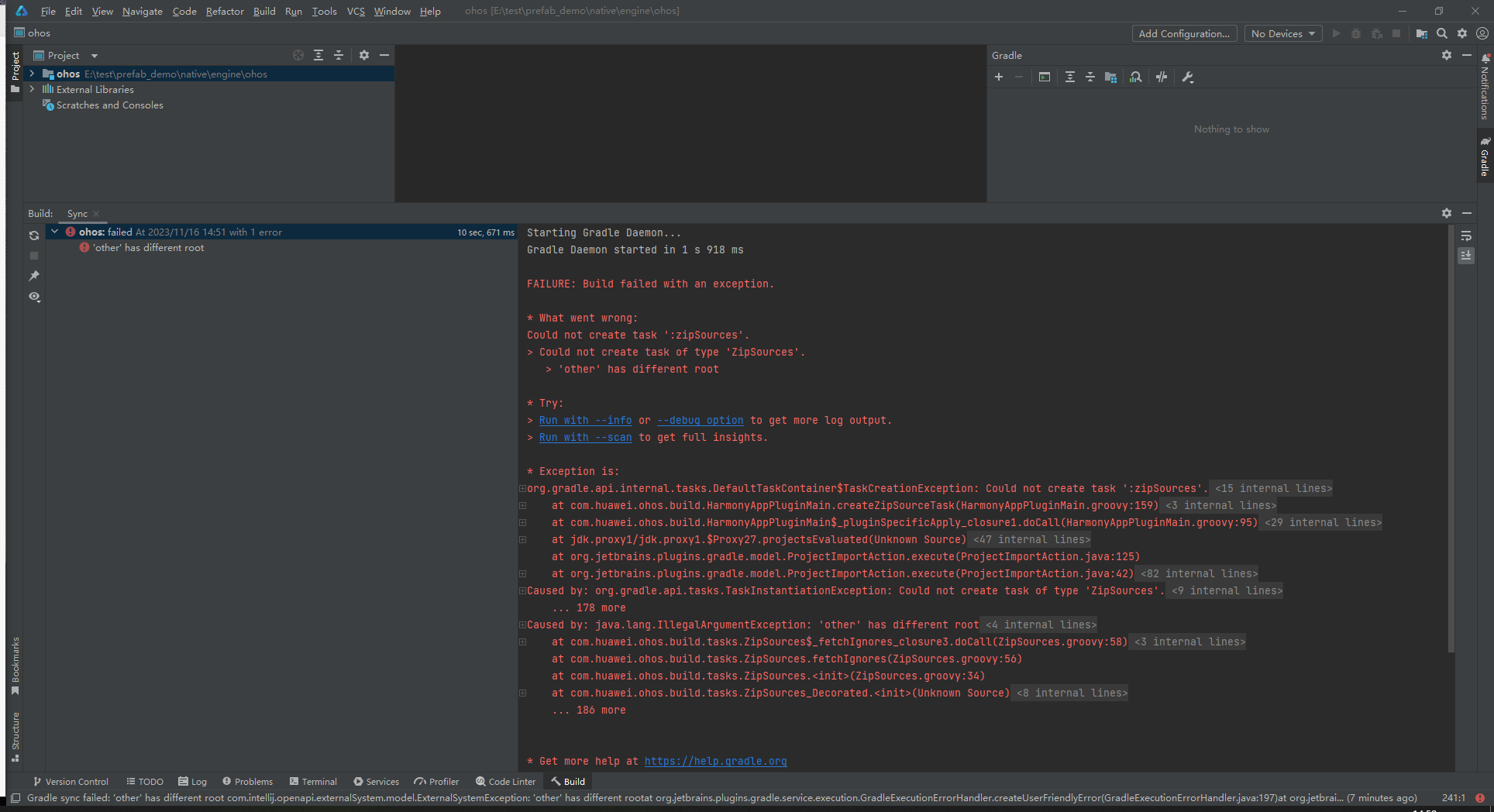Viewport: 1494px width, 812px height.
Task: Collapse all in the Gradle panel
Action: point(1090,77)
